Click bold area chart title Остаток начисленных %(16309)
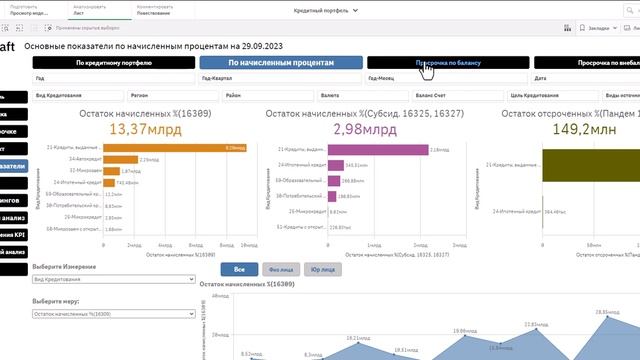Viewport: 640px width, 360px height. [x=247, y=284]
